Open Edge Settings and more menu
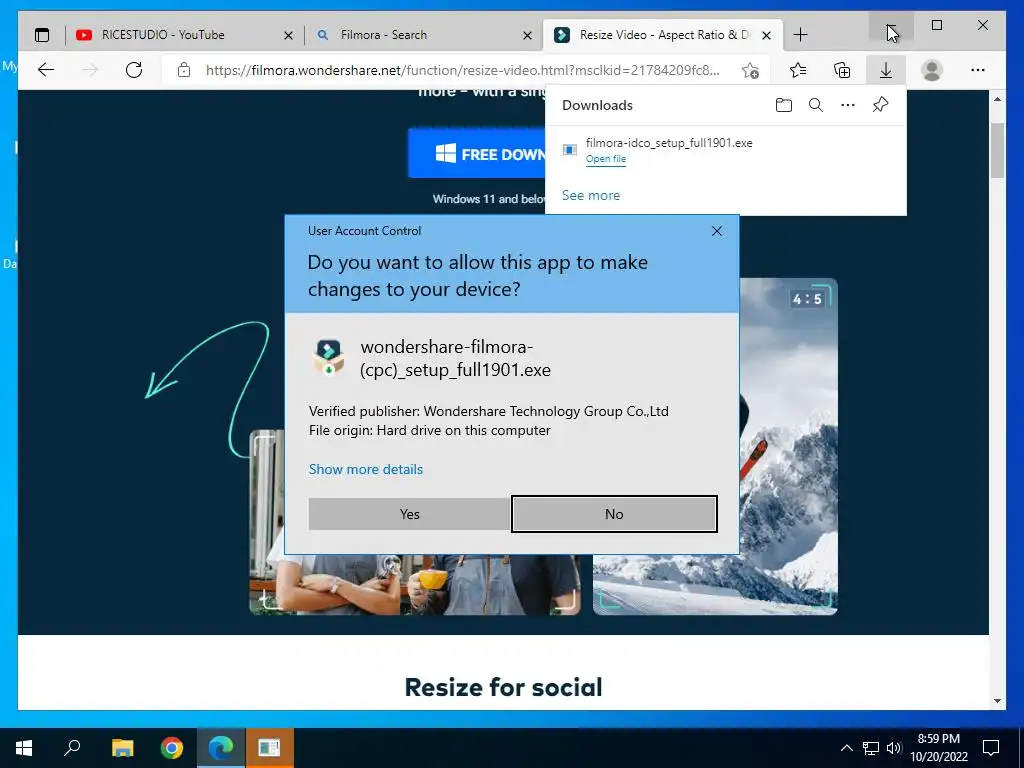This screenshot has height=768, width=1024. (x=978, y=70)
